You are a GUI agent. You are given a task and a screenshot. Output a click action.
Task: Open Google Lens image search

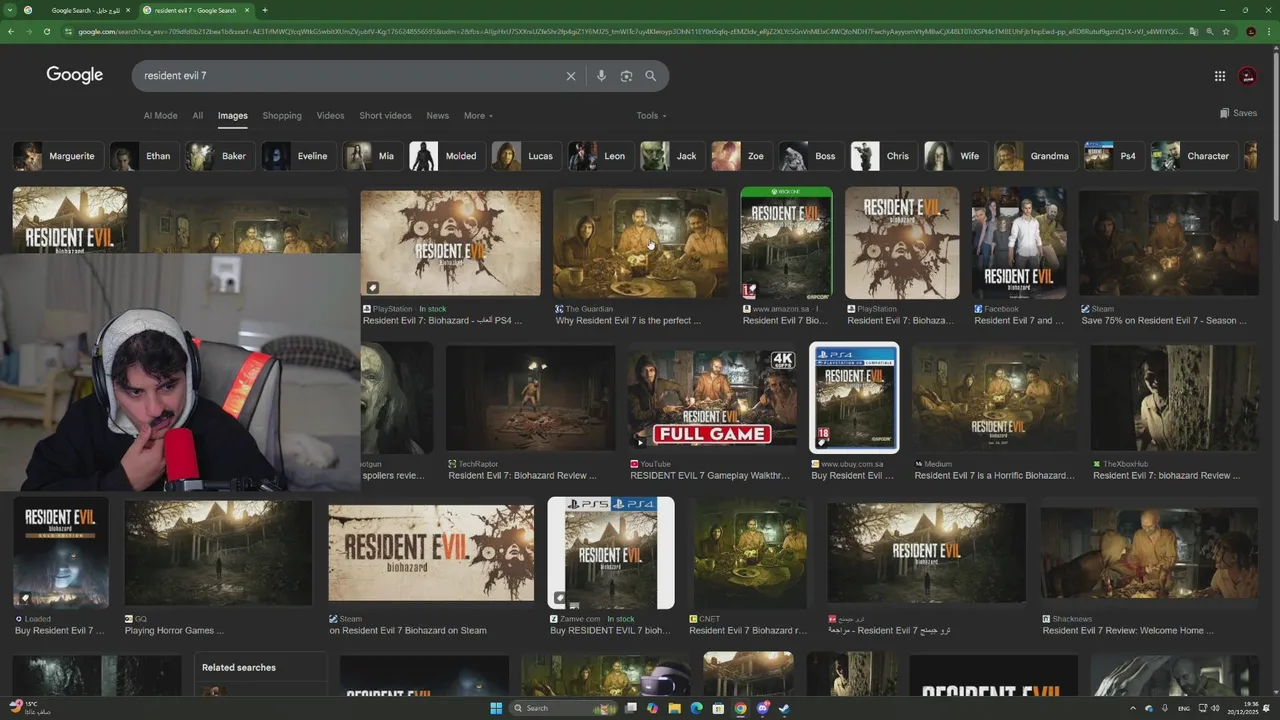coord(626,76)
